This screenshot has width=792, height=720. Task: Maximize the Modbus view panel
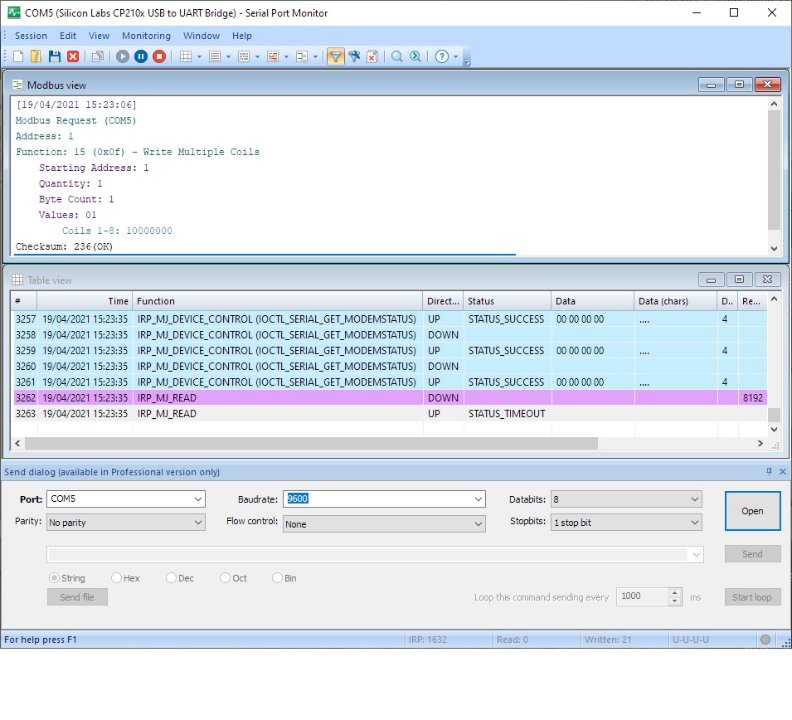[739, 84]
